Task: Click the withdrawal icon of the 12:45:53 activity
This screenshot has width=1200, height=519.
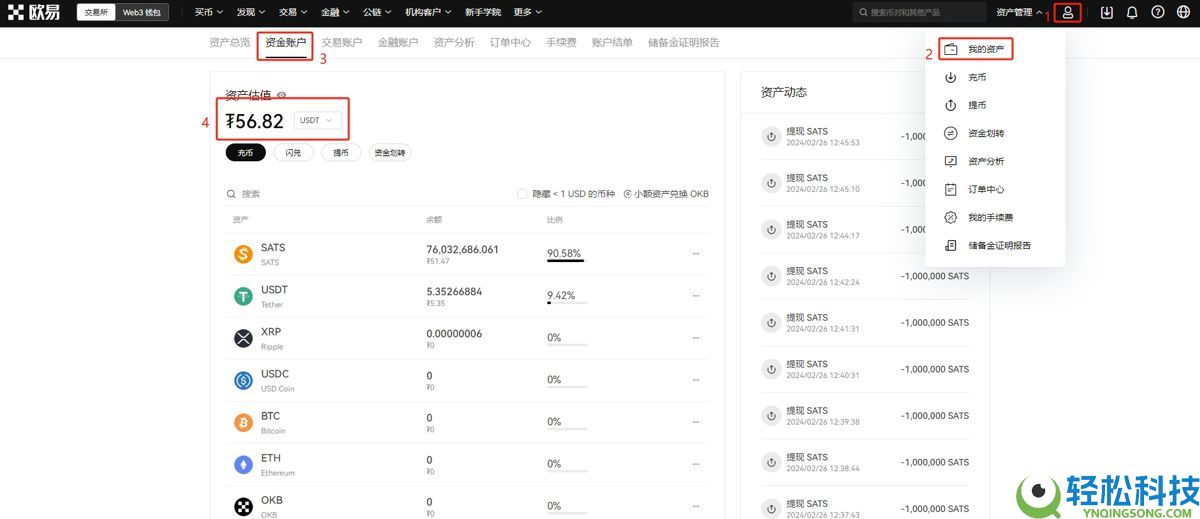Action: pyautogui.click(x=771, y=137)
